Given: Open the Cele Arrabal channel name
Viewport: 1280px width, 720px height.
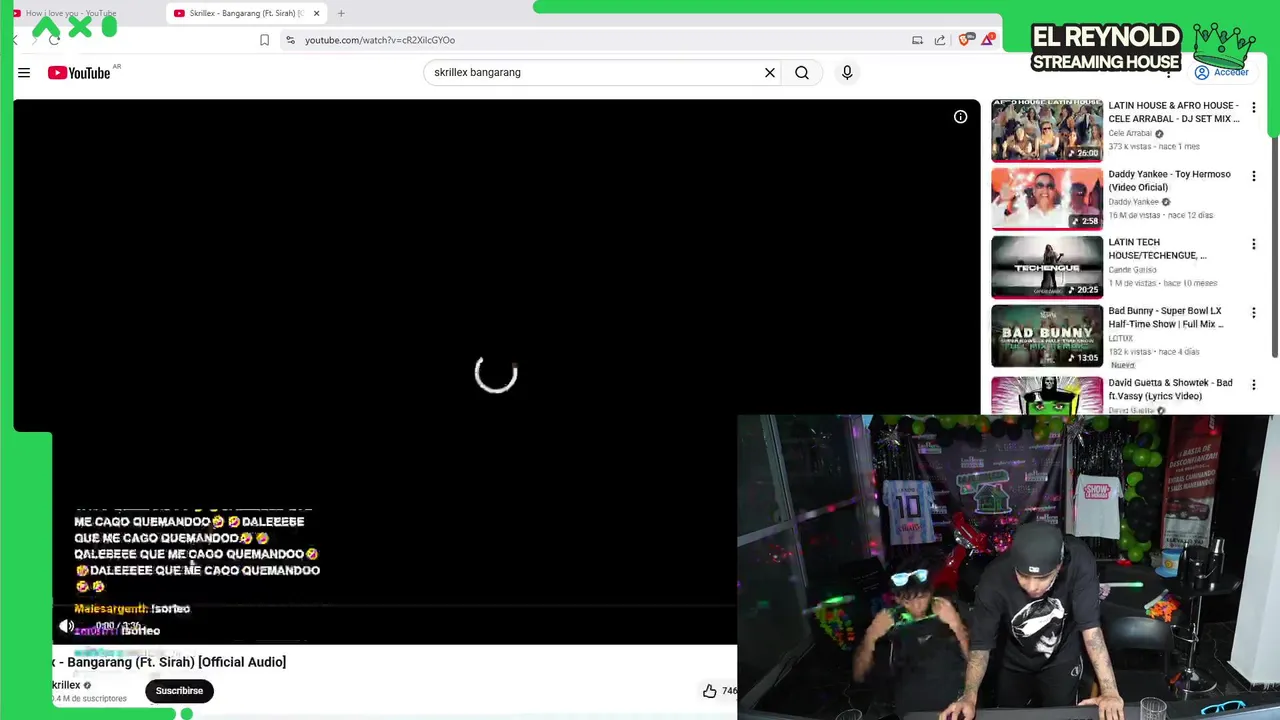Looking at the screenshot, I should 1130,133.
